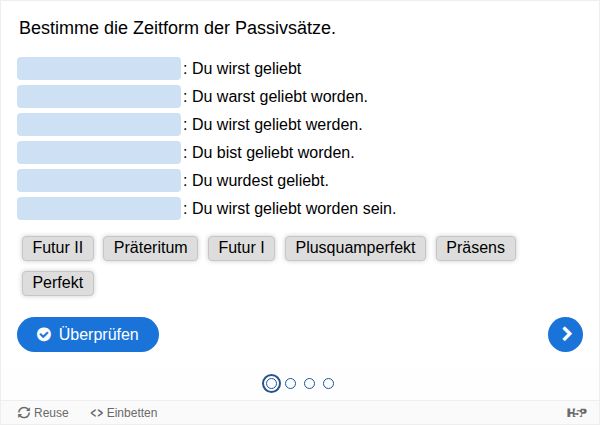Select blank before 'Du wirst geliebt werden.'
Image resolution: width=600 pixels, height=425 pixels.
tap(99, 125)
